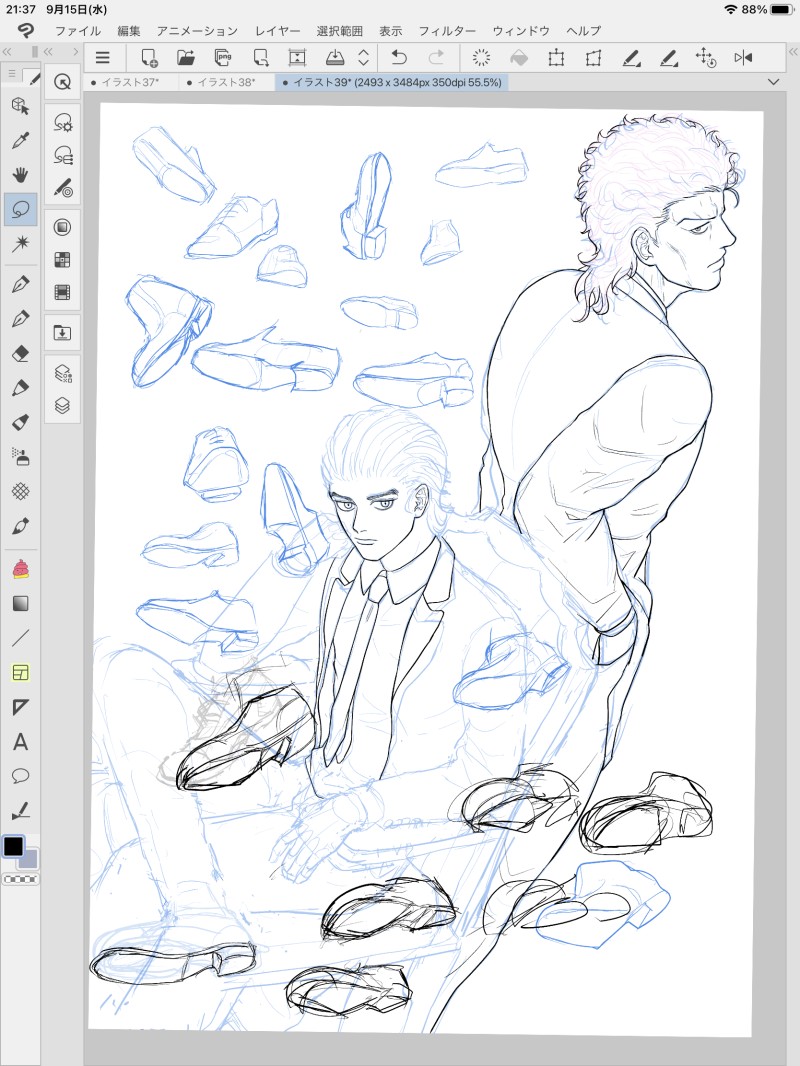Select the triangle Ruler tool
The image size is (800, 1066).
[20, 707]
